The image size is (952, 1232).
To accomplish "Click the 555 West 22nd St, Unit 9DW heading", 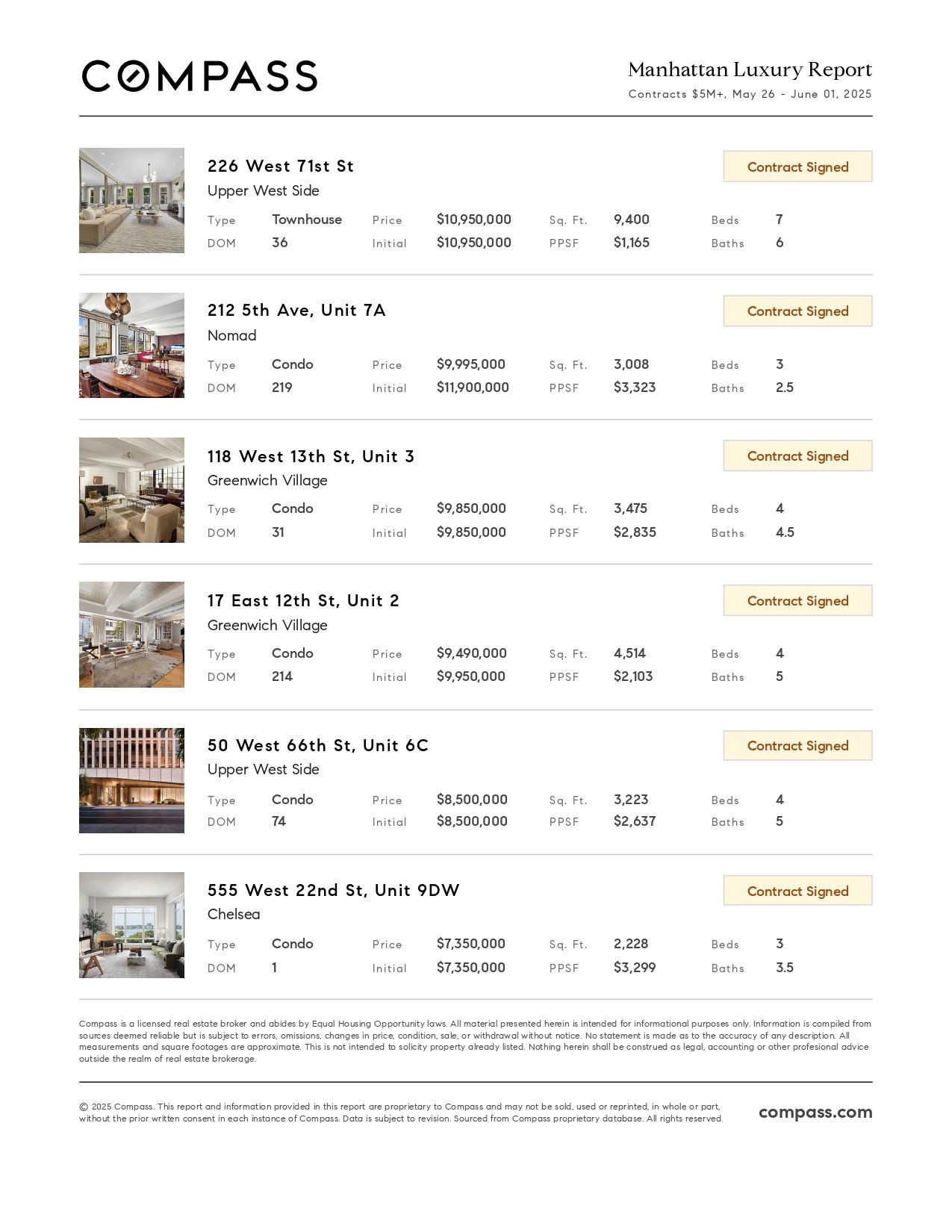I will (333, 890).
